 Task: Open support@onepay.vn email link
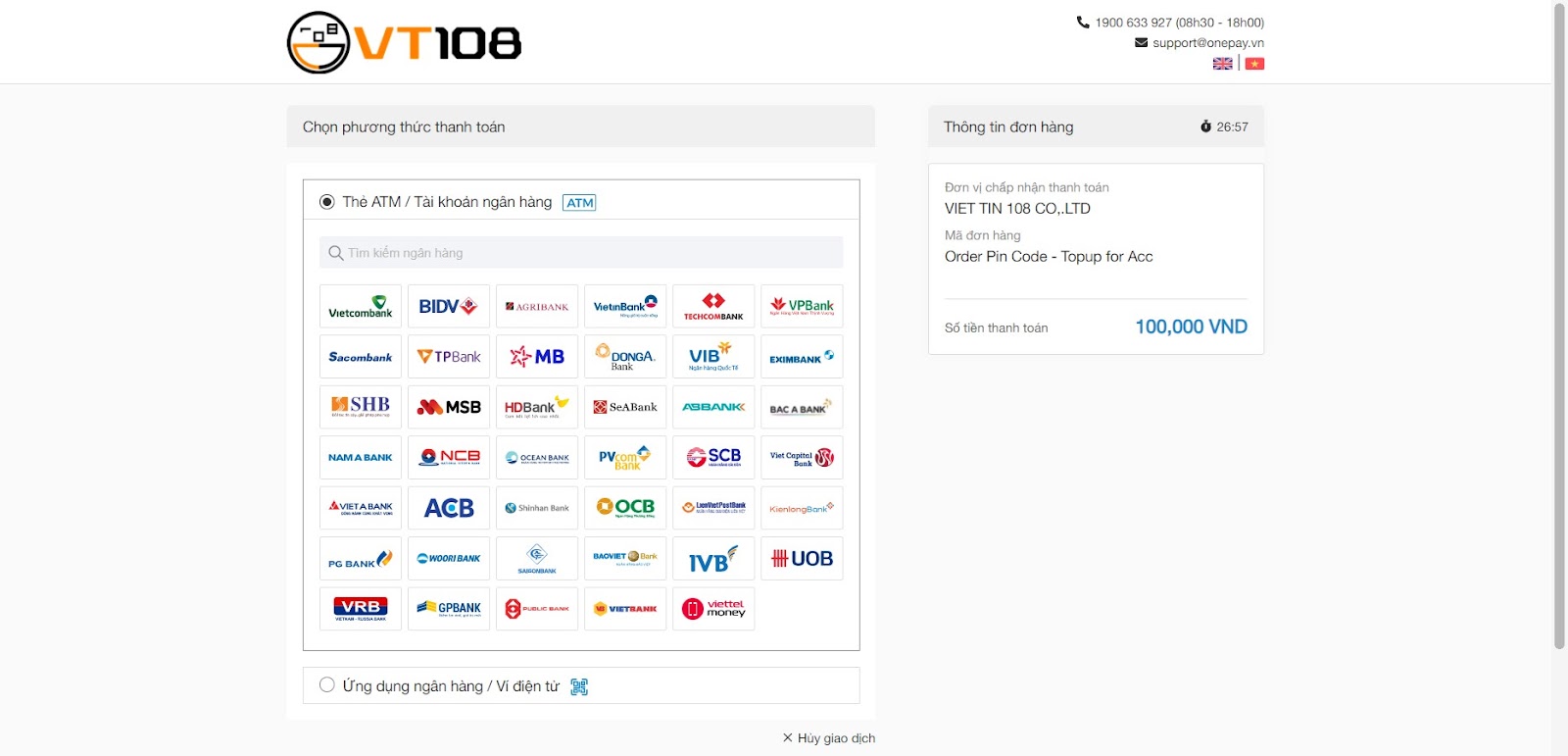pyautogui.click(x=1208, y=43)
